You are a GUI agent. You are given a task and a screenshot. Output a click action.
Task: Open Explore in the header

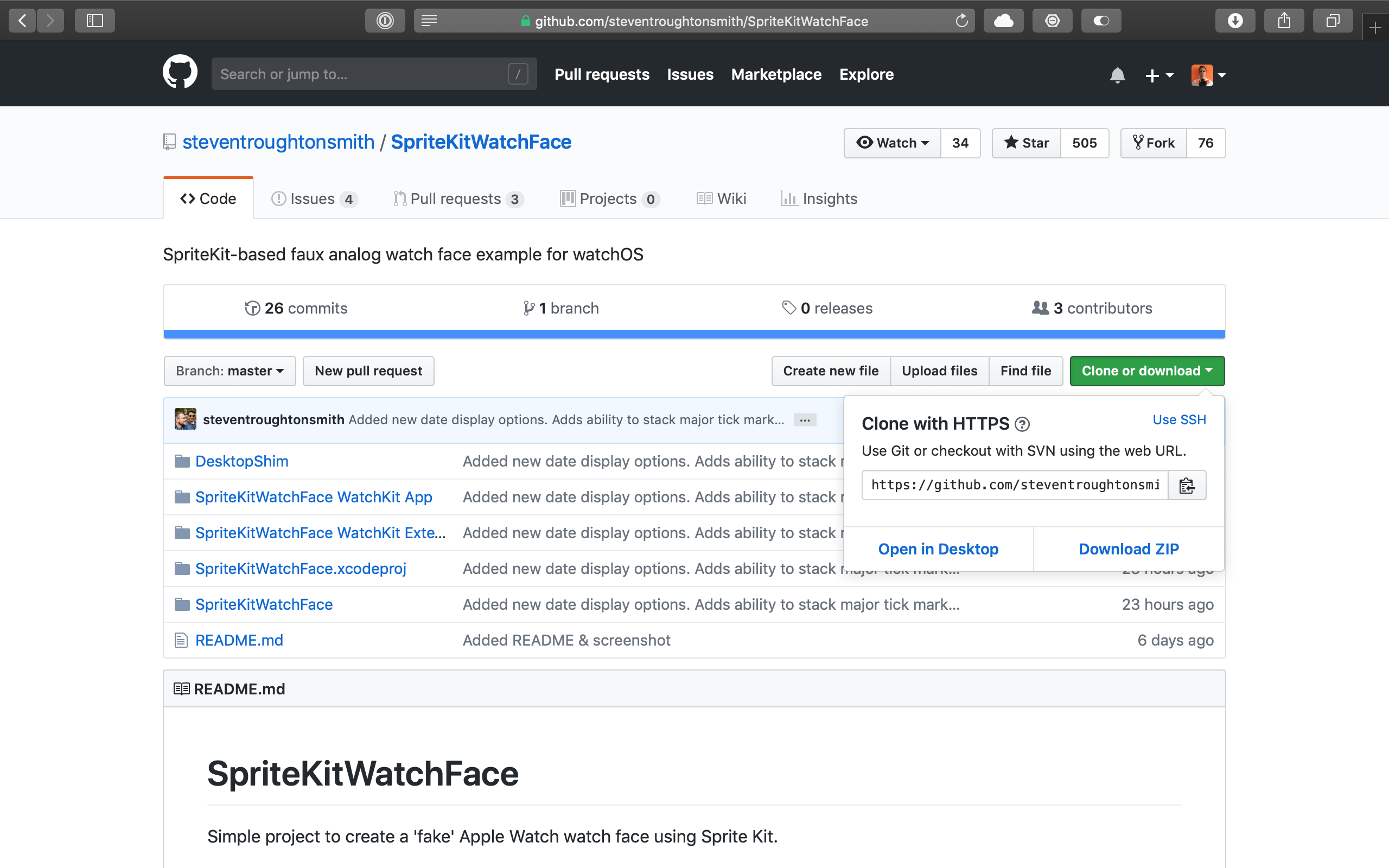(866, 75)
